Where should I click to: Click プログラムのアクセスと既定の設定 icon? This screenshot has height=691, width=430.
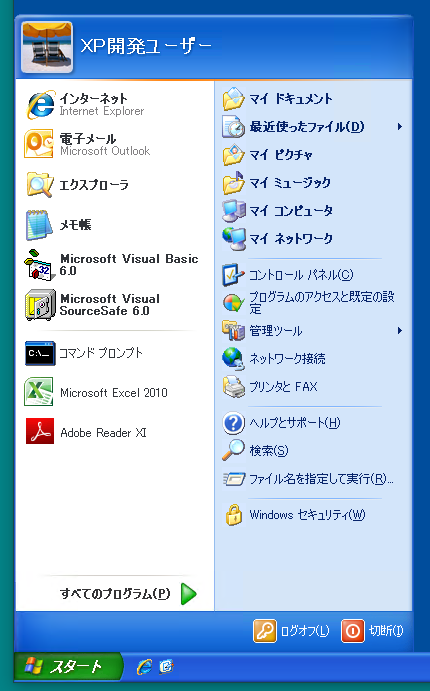pos(233,303)
